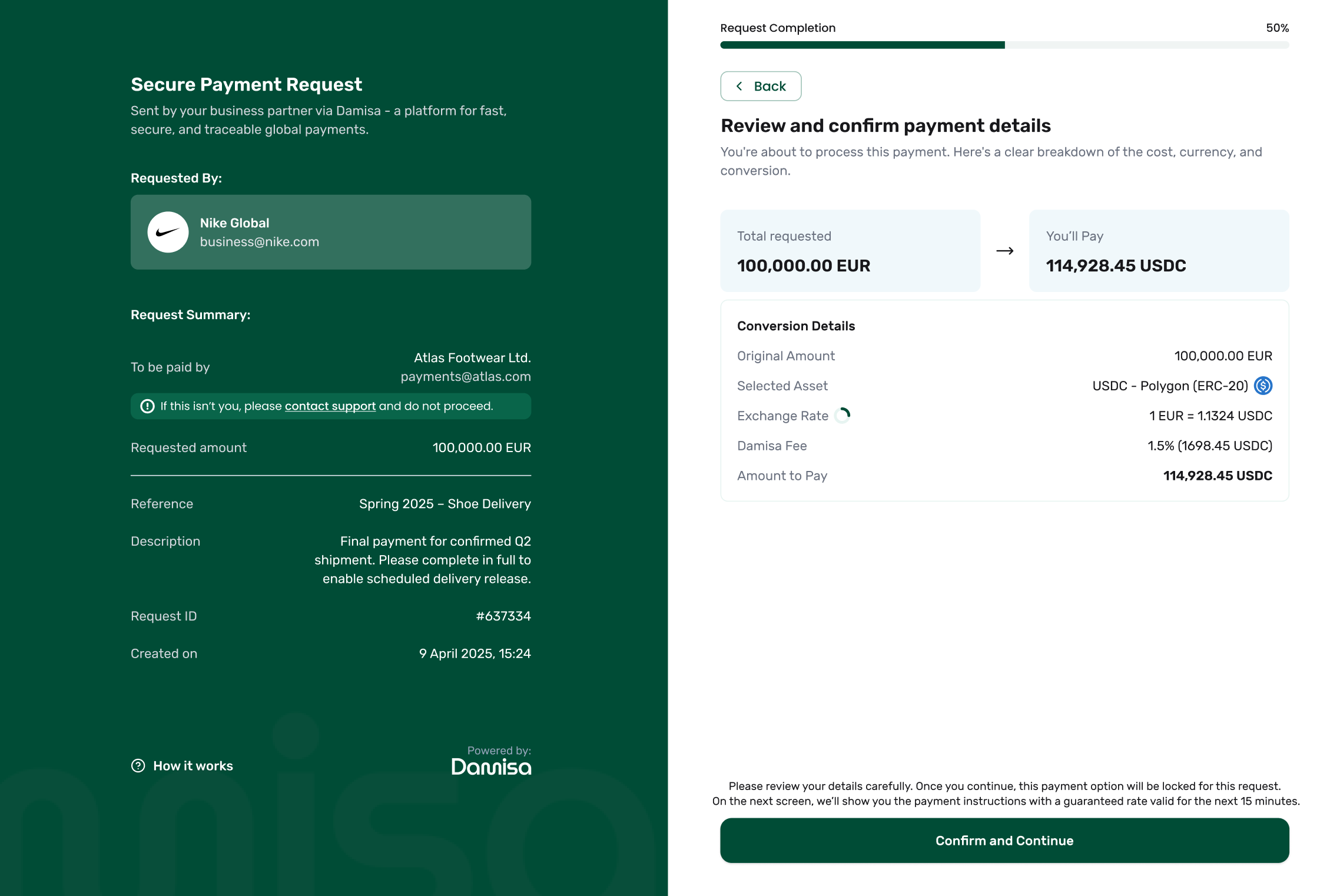Open How it works link

(193, 765)
